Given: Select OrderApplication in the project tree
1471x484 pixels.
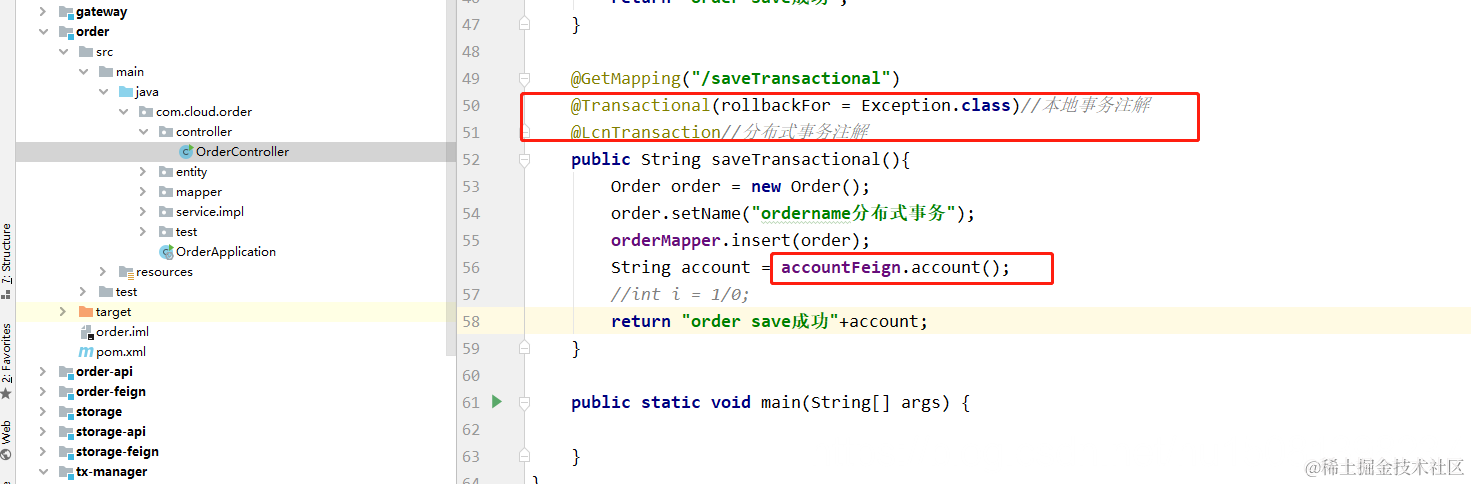Looking at the screenshot, I should click(x=226, y=252).
